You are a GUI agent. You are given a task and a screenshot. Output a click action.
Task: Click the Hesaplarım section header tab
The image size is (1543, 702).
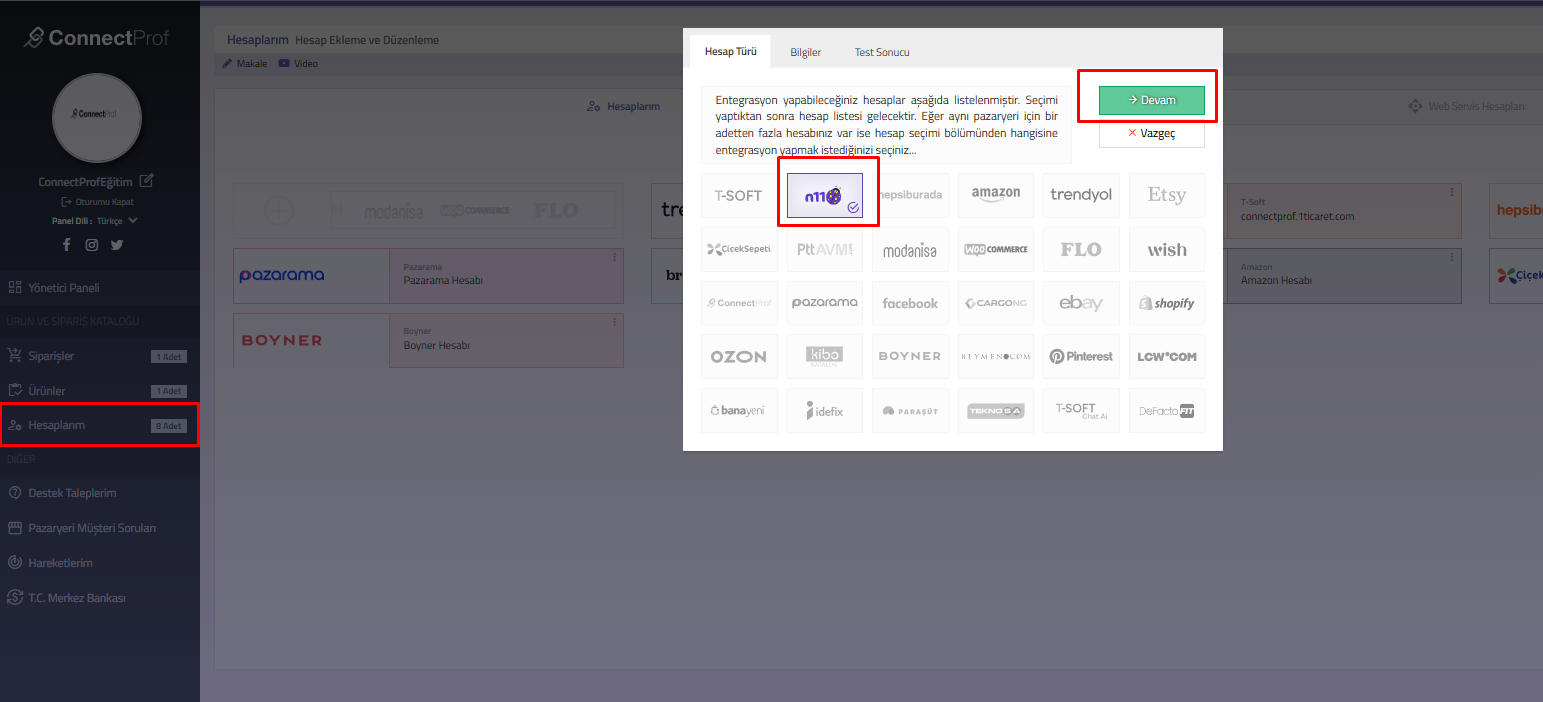tap(623, 106)
